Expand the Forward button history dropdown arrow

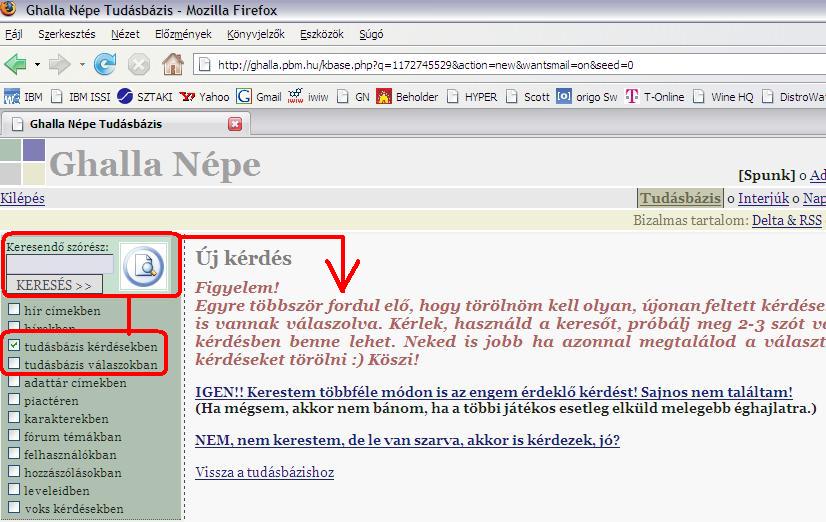click(82, 65)
